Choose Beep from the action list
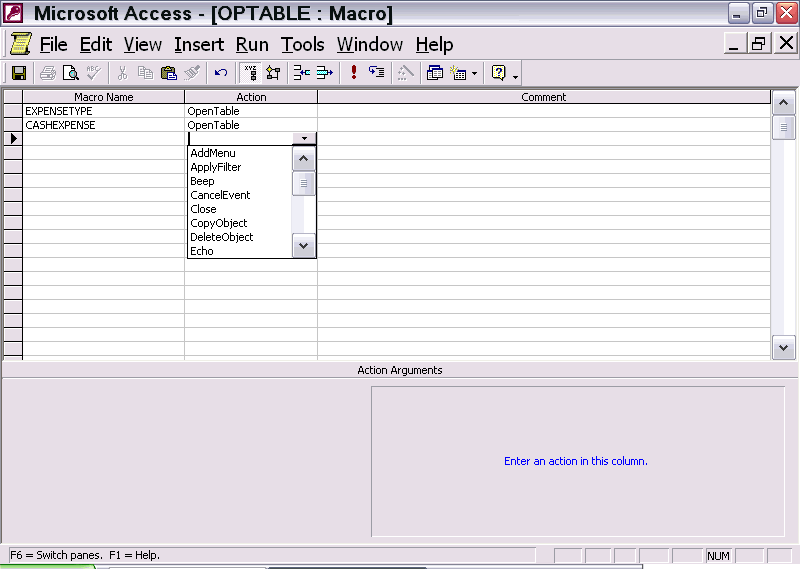This screenshot has height=569, width=800. tap(240, 181)
